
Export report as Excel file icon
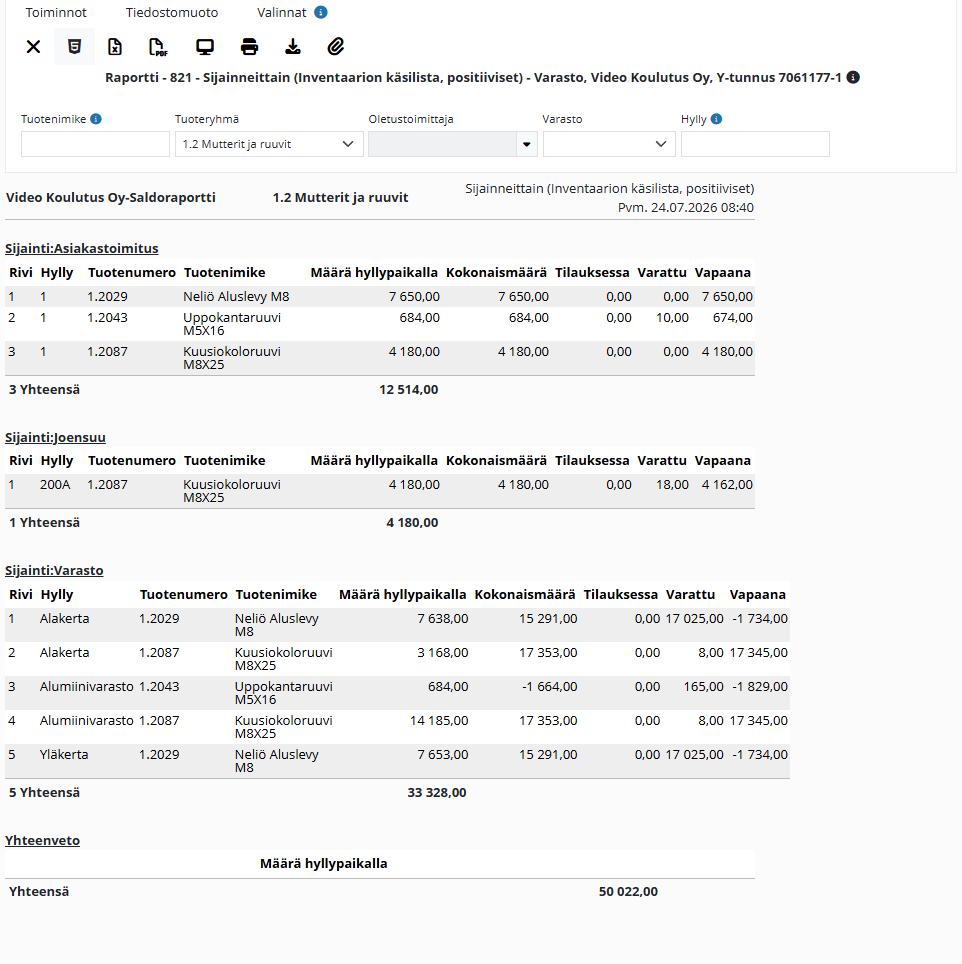pyautogui.click(x=115, y=47)
